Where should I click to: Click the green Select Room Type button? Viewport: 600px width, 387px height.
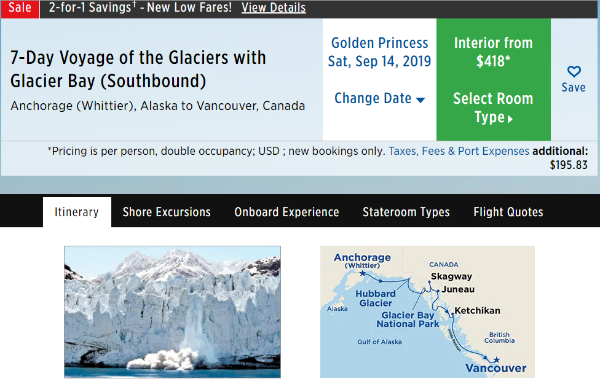[494, 79]
